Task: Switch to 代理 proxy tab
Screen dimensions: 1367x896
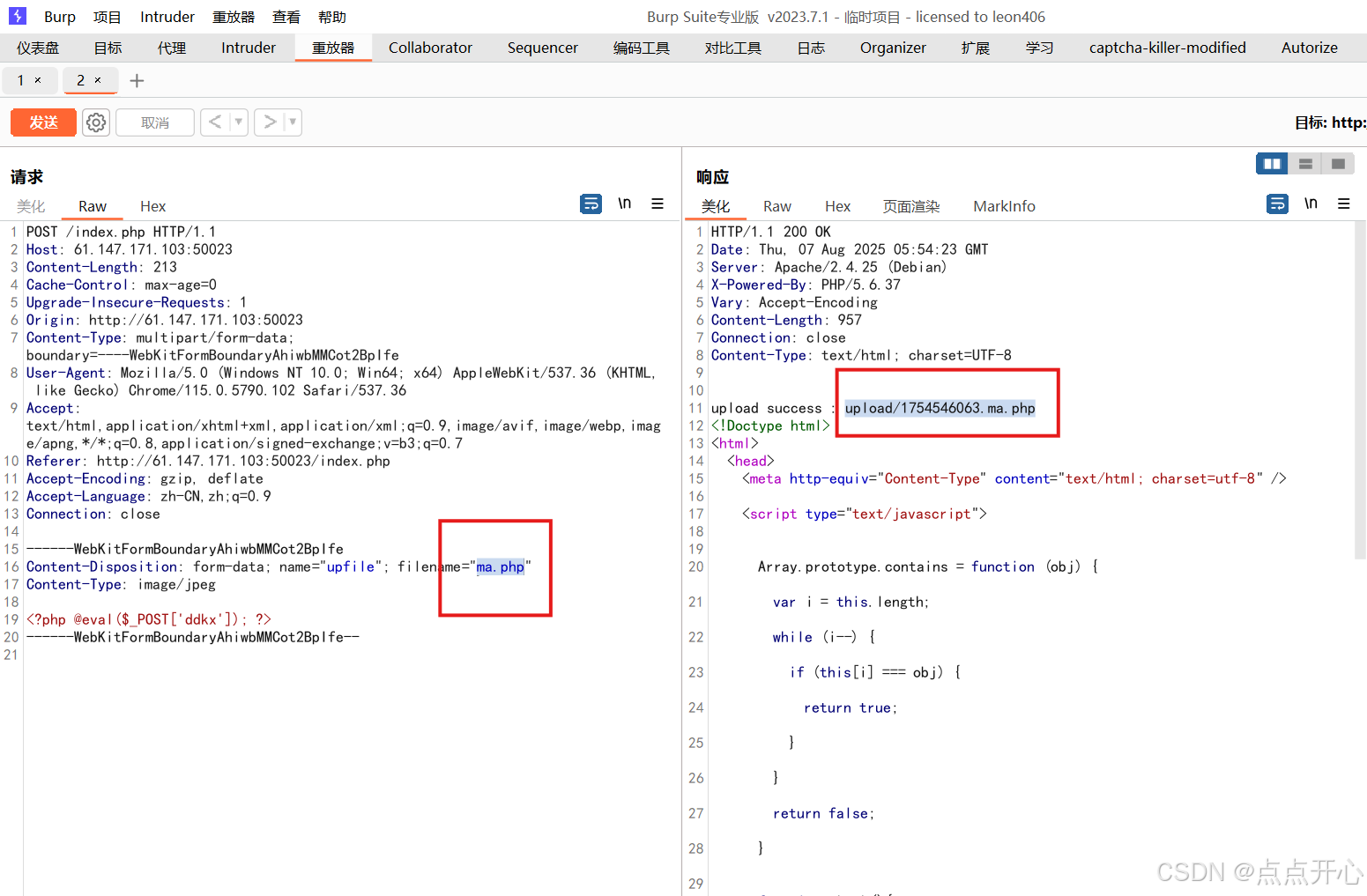Action: [172, 48]
